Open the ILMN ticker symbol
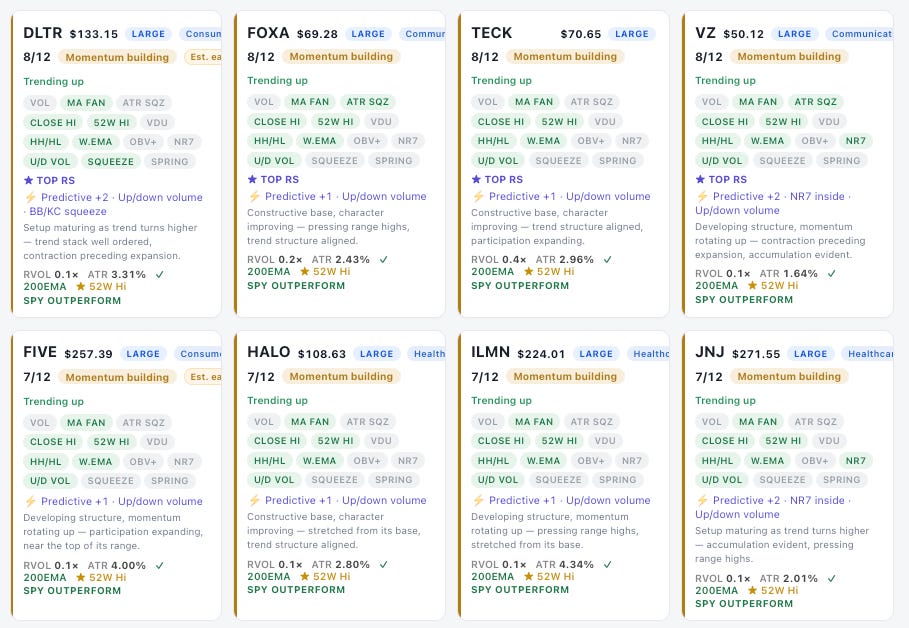The height and width of the screenshot is (628, 909). pos(490,353)
